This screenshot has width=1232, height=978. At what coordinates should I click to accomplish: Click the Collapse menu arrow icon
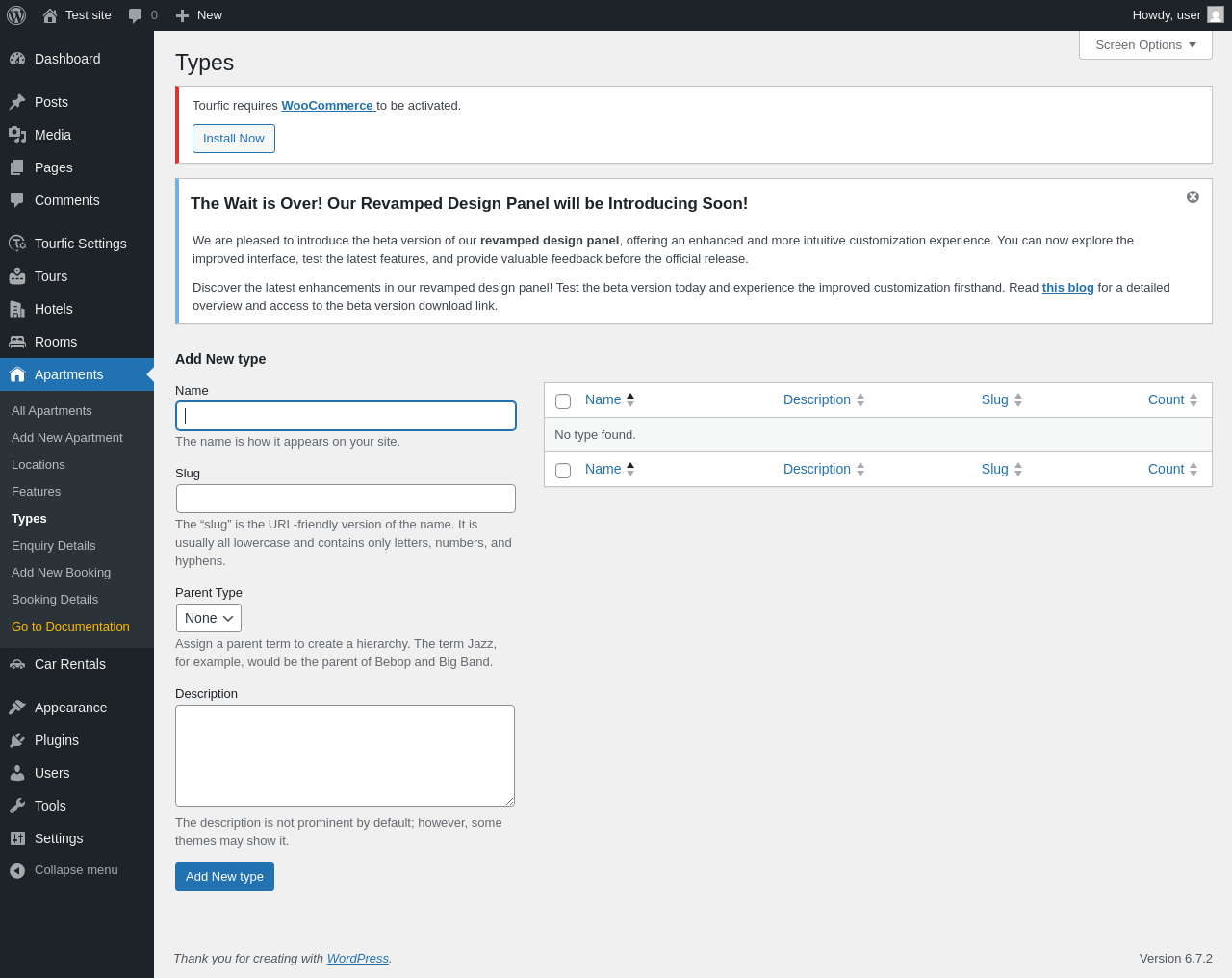17,870
